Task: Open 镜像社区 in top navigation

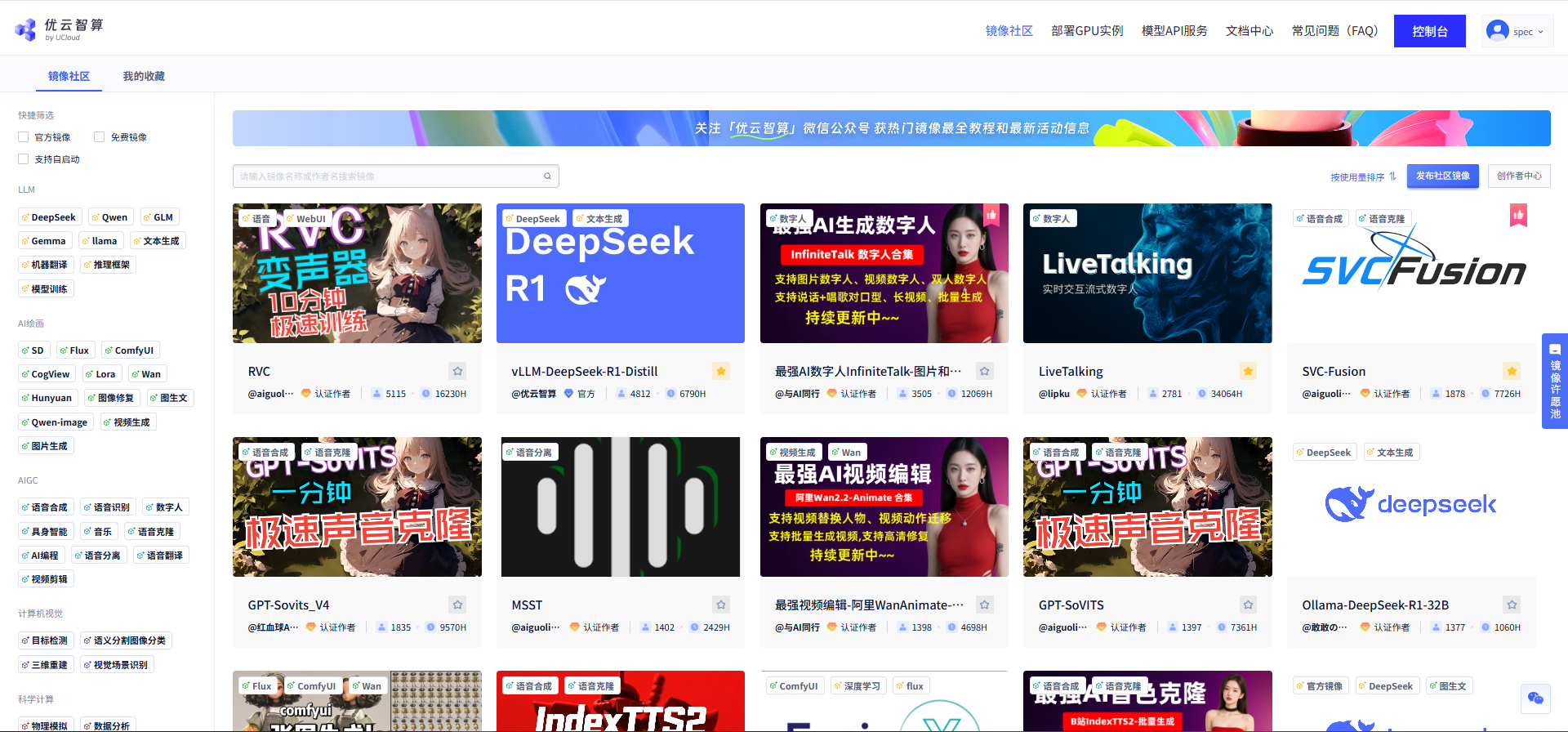Action: pyautogui.click(x=1009, y=31)
